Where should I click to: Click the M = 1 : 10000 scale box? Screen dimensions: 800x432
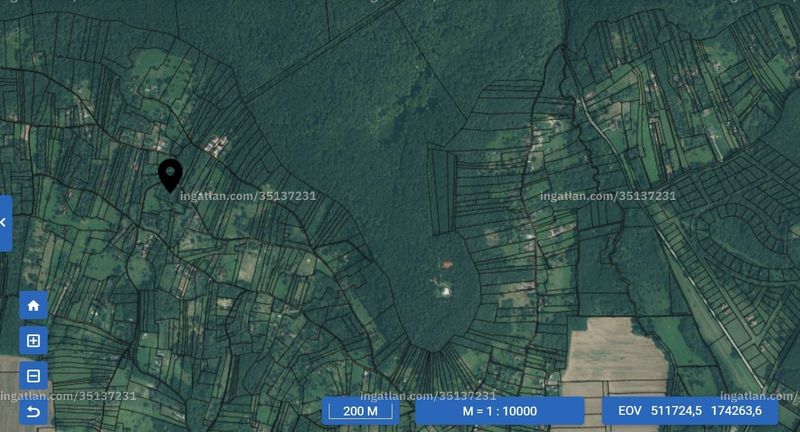pyautogui.click(x=499, y=411)
